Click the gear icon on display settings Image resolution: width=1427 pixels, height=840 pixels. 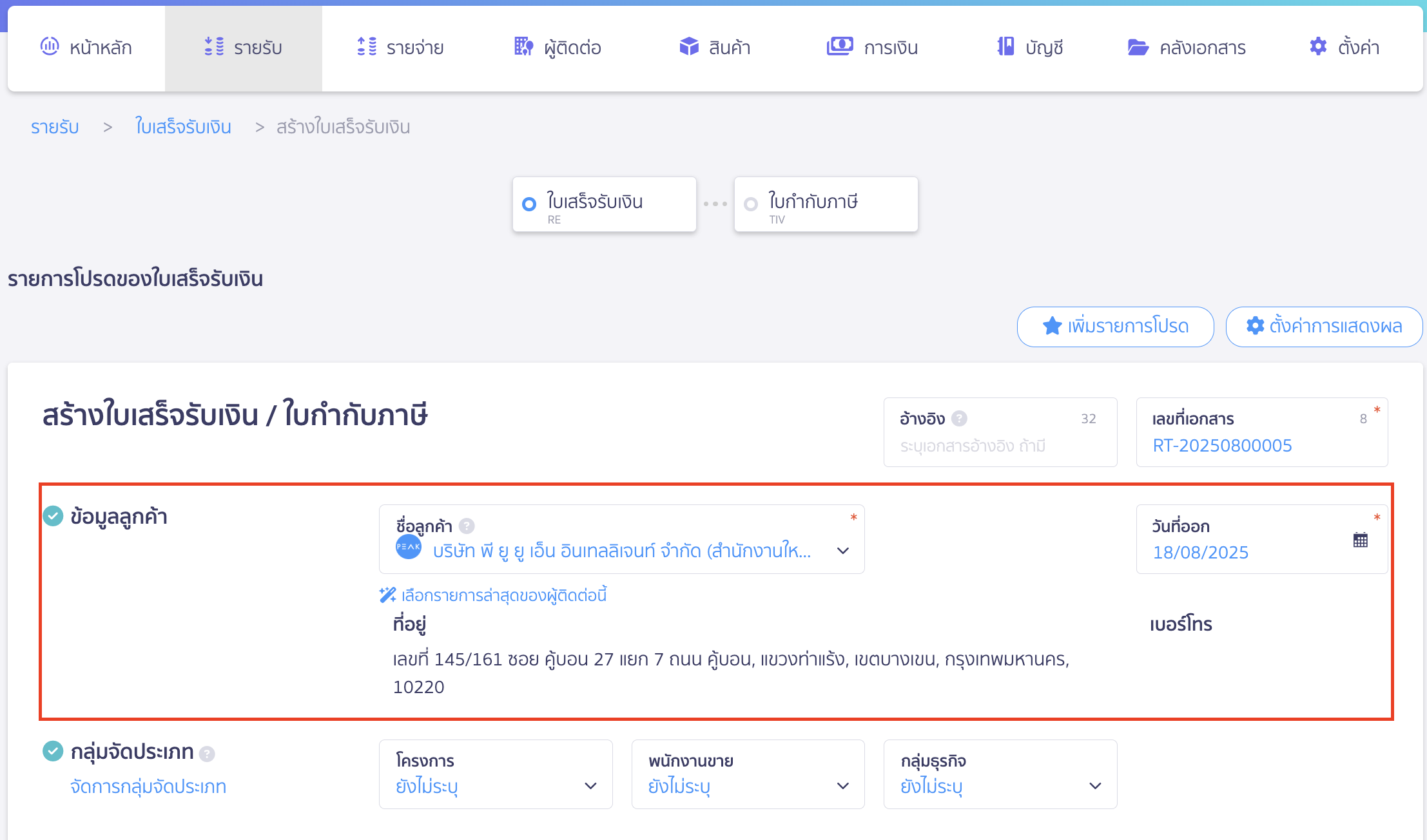click(1255, 326)
